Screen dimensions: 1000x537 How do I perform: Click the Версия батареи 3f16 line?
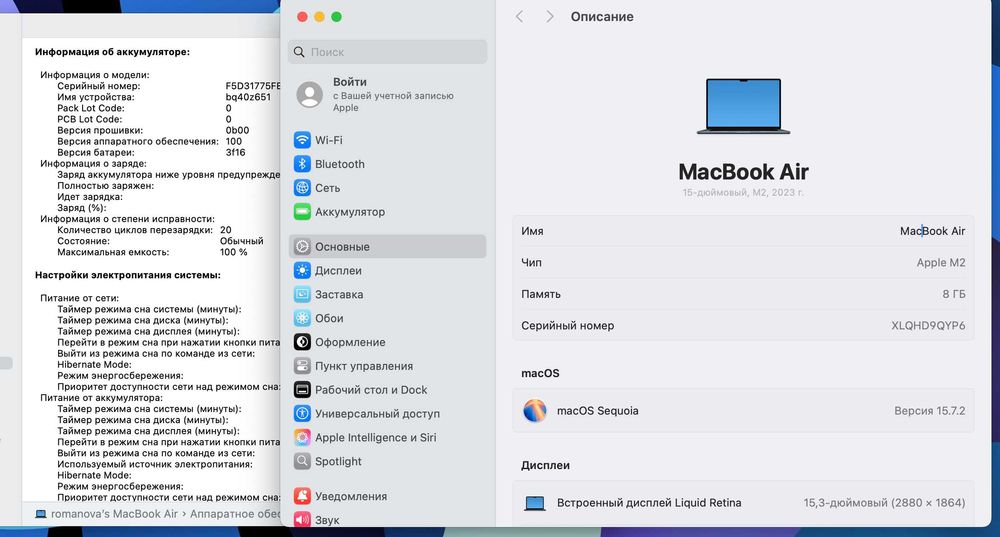pyautogui.click(x=151, y=152)
